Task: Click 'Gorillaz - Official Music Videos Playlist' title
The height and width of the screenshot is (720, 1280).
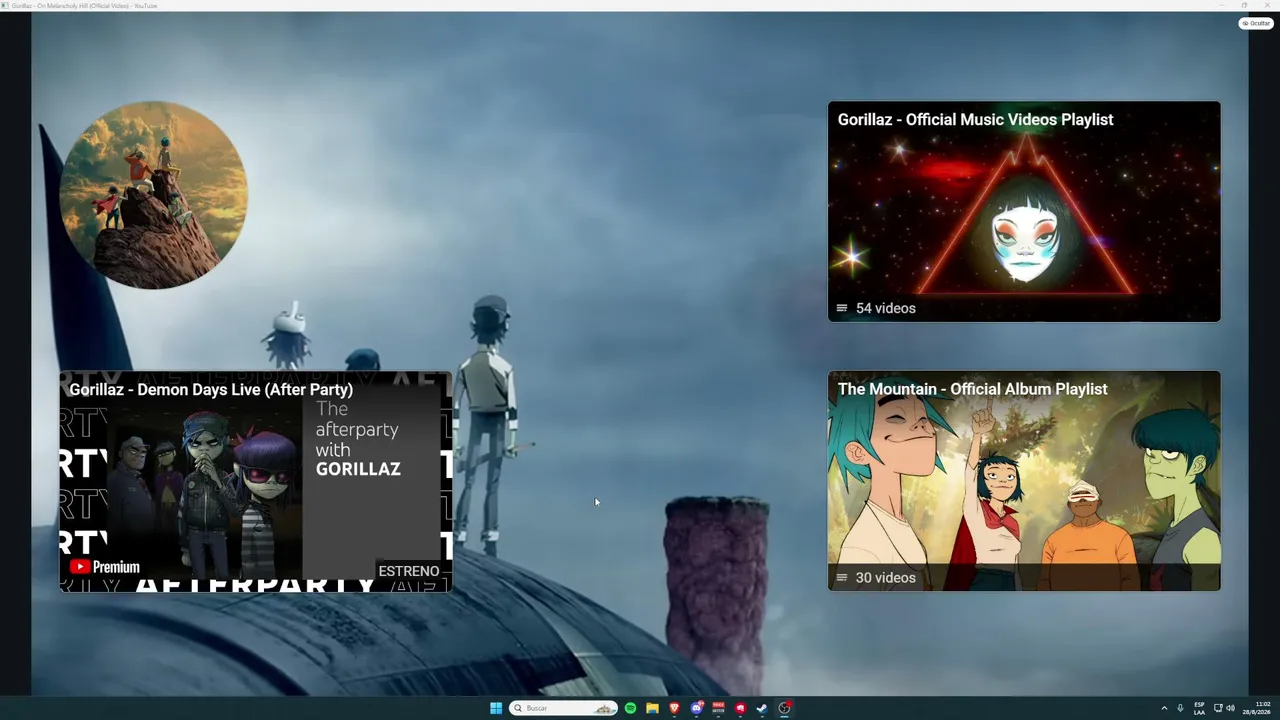Action: click(x=975, y=119)
